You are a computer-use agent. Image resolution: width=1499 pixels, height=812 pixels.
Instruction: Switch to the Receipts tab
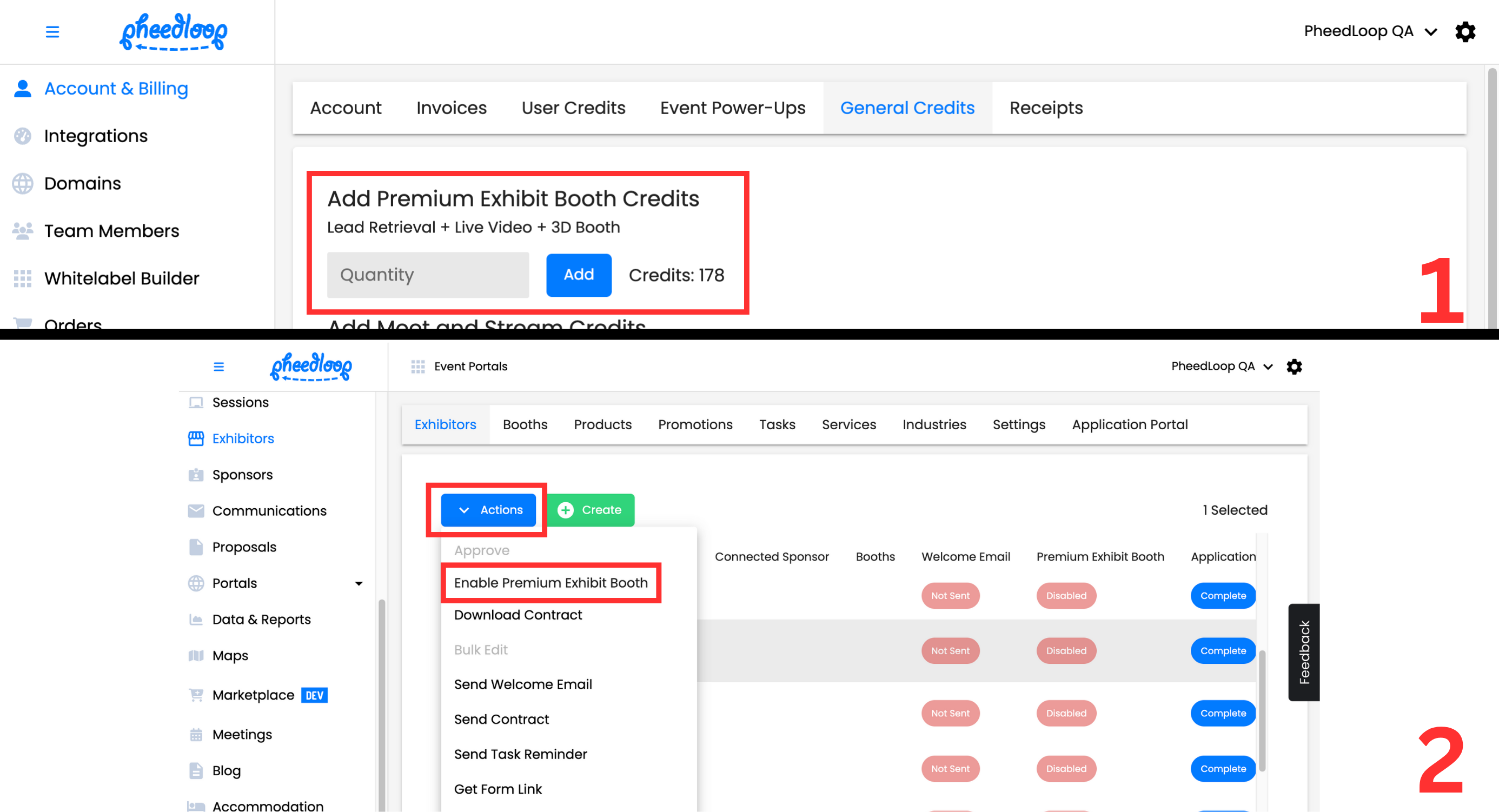coord(1046,108)
